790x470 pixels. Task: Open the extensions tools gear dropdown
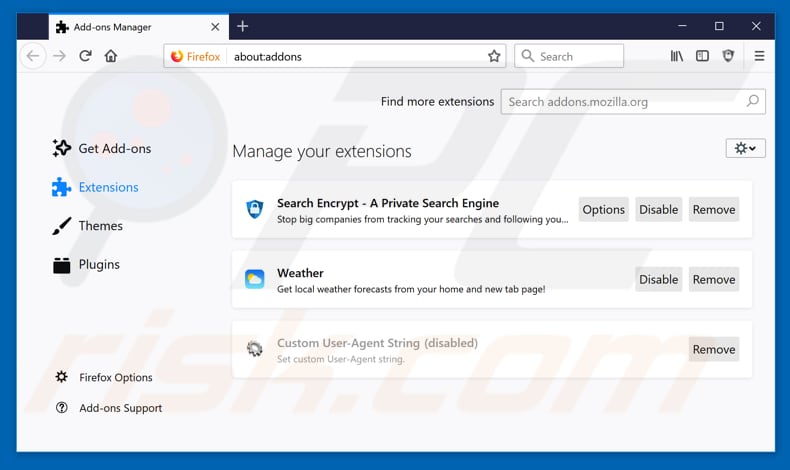(745, 148)
